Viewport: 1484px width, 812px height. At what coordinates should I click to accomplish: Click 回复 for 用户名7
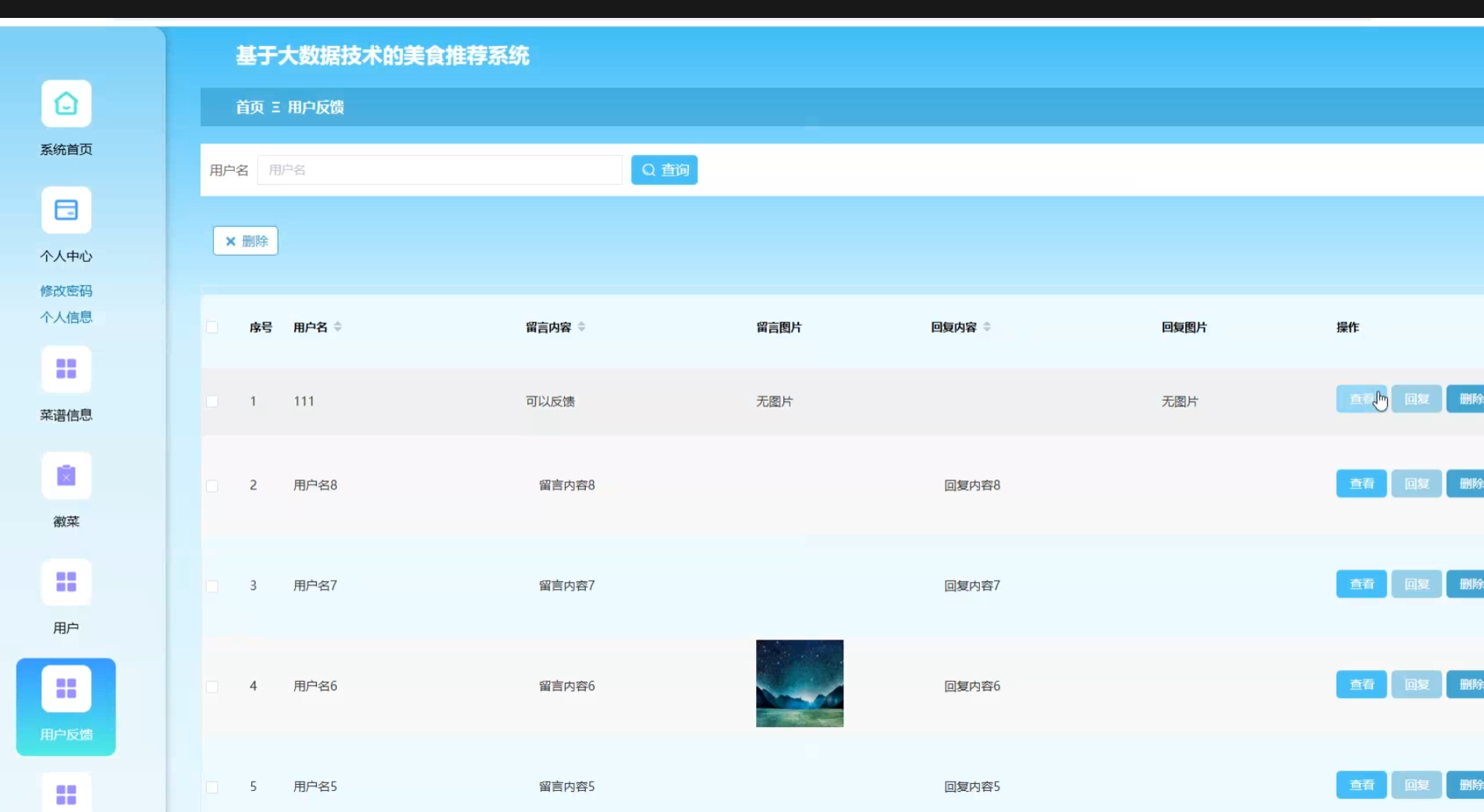1417,584
